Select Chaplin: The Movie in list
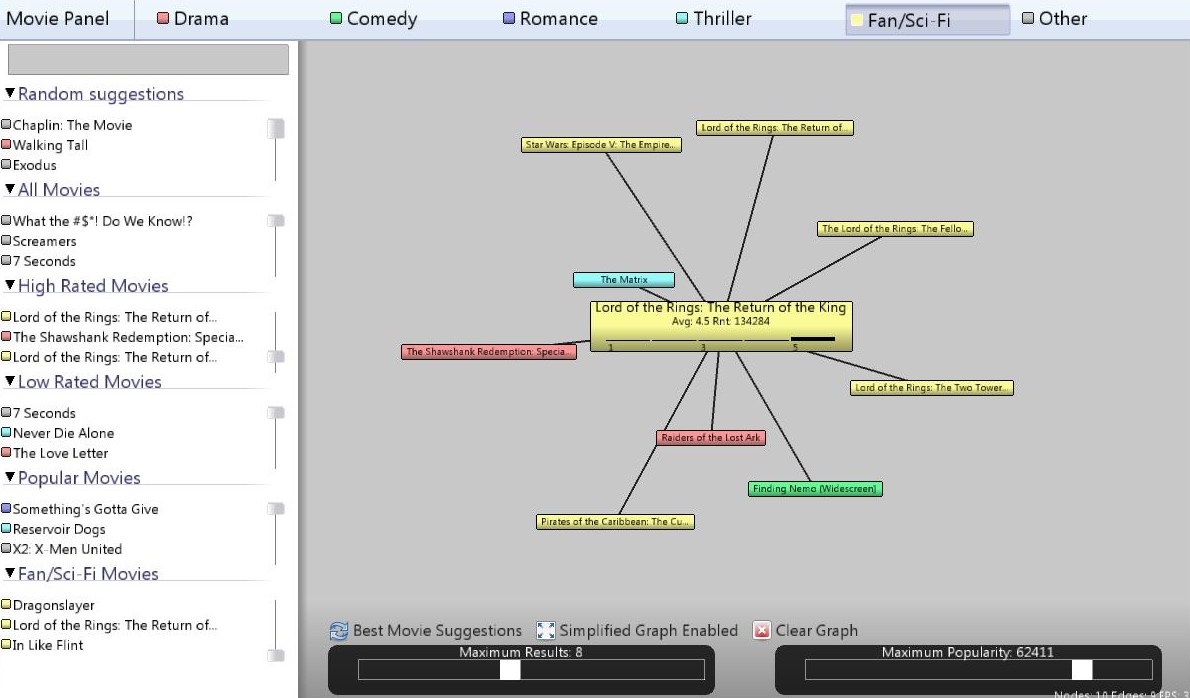Screen dimensions: 1190x698 (x=67, y=125)
